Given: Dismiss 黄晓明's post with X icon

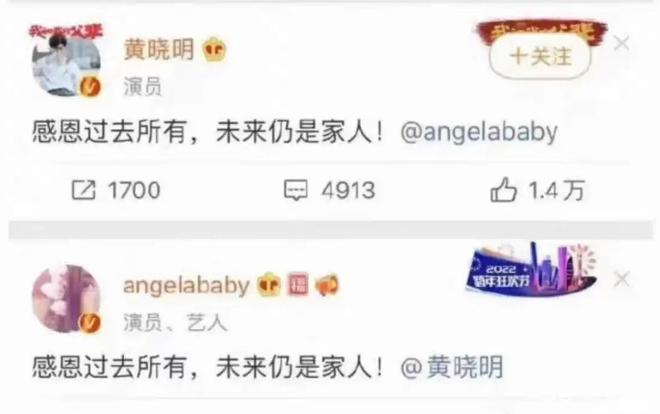Looking at the screenshot, I should click(x=622, y=43).
